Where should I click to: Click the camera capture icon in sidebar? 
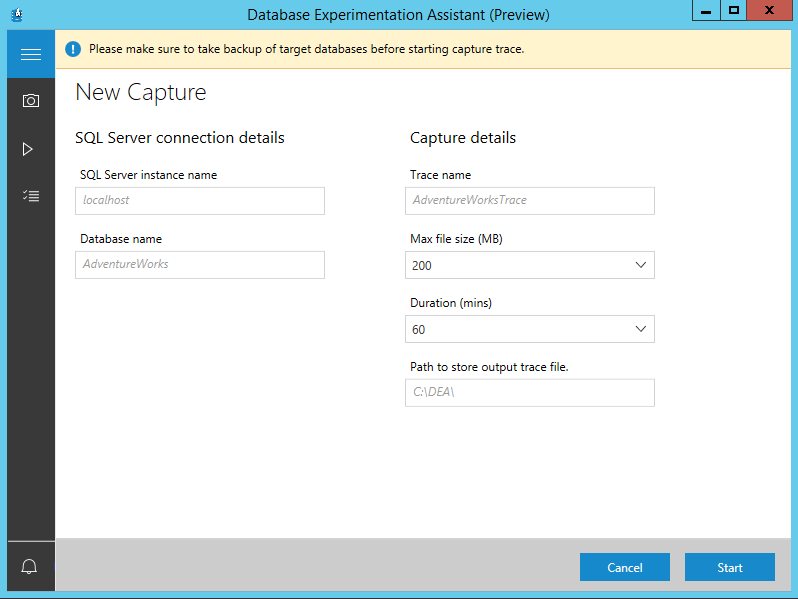click(30, 101)
